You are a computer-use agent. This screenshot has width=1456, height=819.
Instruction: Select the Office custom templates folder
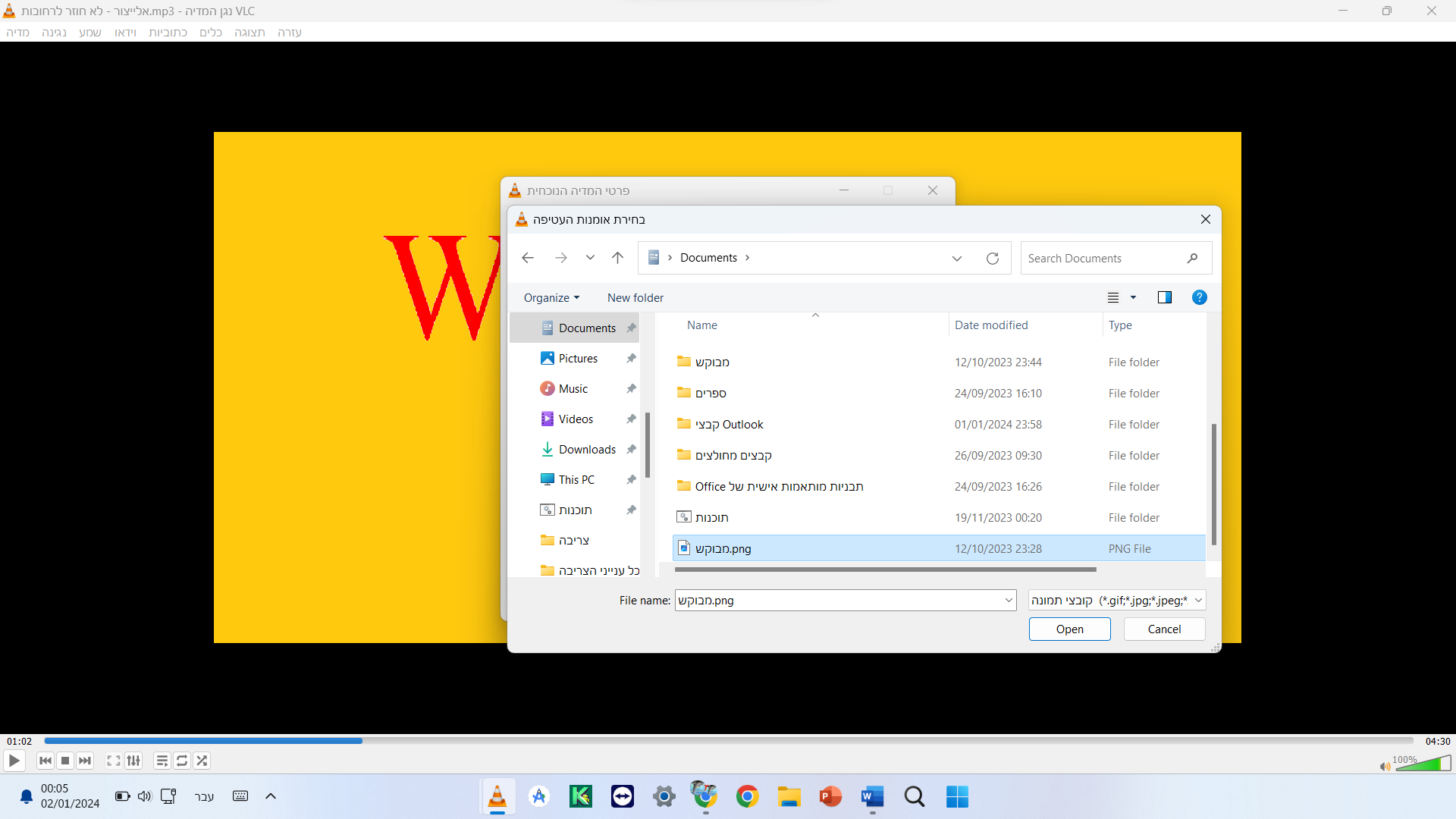939,487
